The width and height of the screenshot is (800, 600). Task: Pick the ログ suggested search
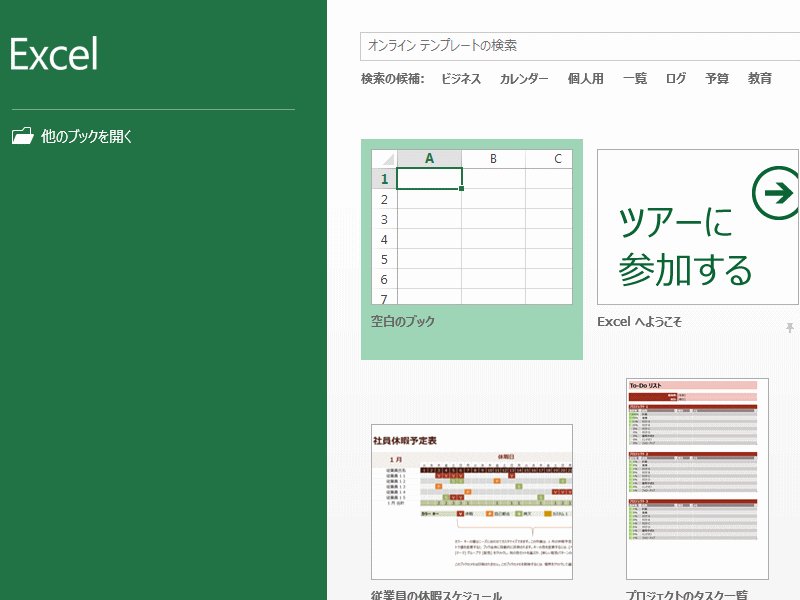(676, 79)
